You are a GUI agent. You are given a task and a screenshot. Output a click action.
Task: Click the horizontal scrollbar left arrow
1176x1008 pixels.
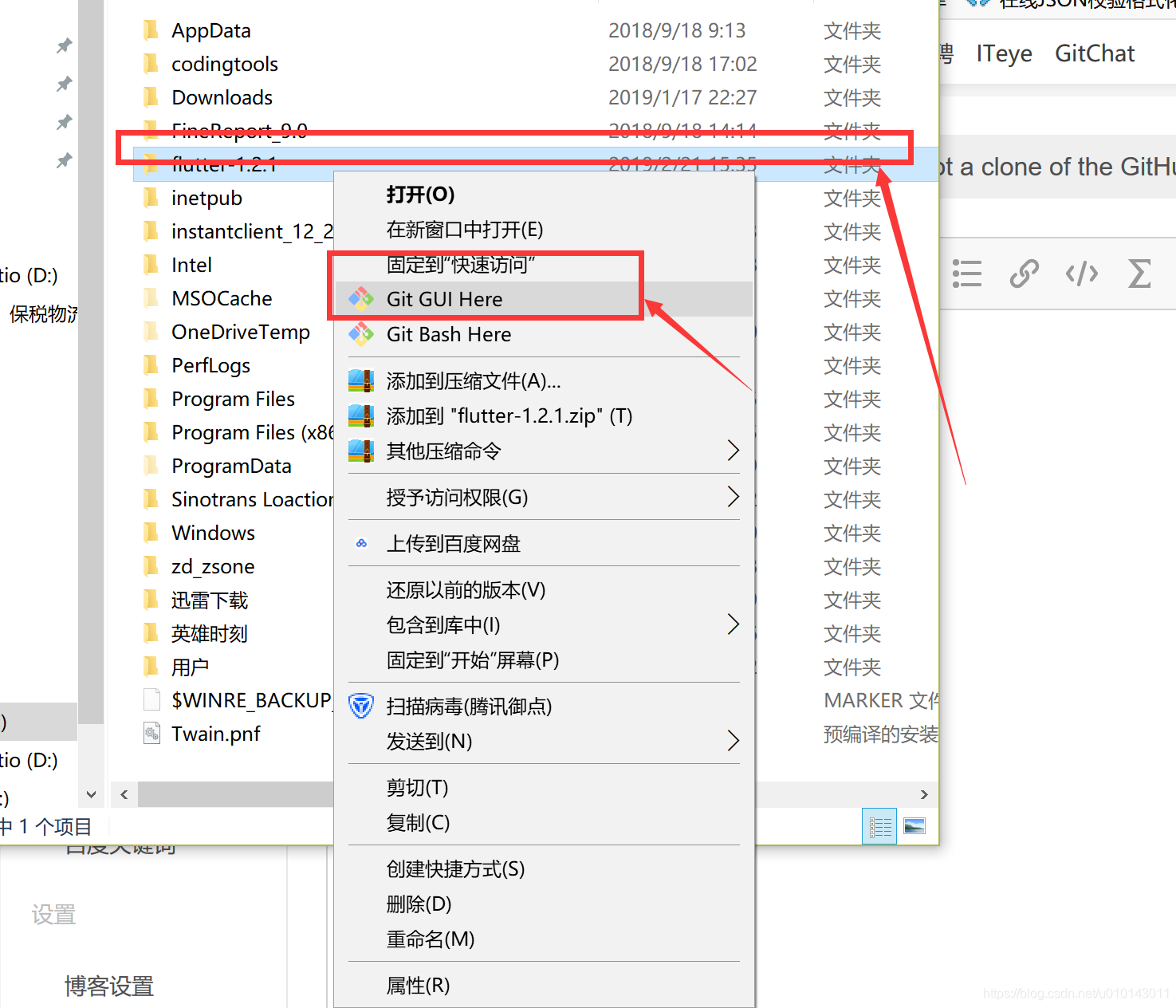124,794
